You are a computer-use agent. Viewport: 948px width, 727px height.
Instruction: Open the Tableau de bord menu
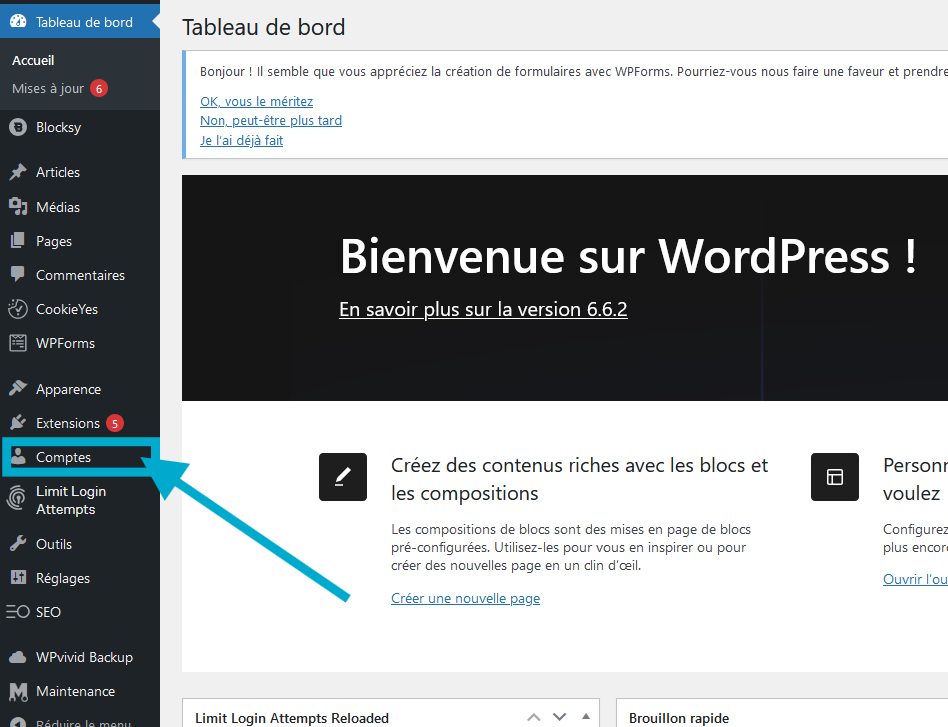80,22
